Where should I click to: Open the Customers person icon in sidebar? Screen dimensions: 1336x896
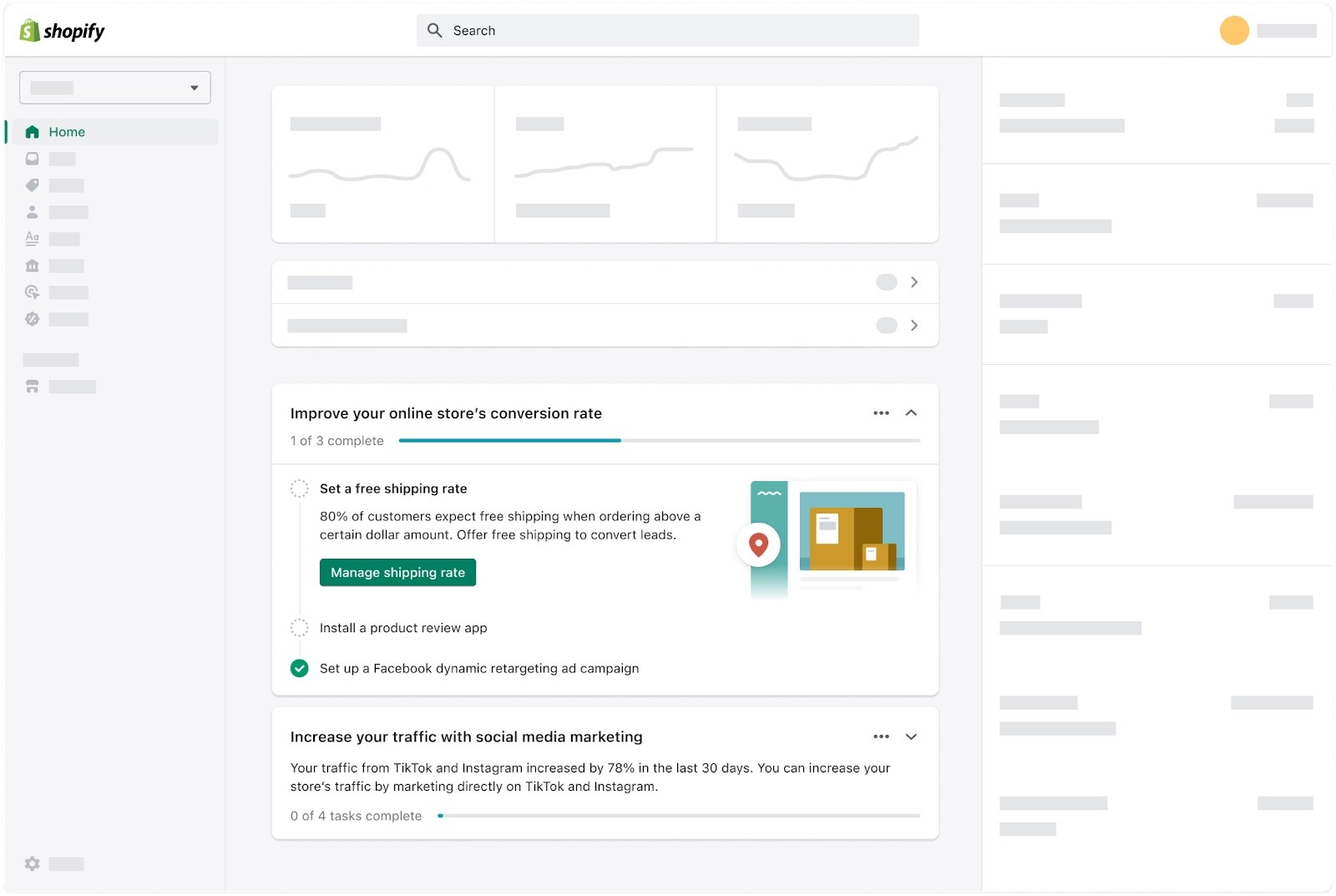pyautogui.click(x=33, y=212)
